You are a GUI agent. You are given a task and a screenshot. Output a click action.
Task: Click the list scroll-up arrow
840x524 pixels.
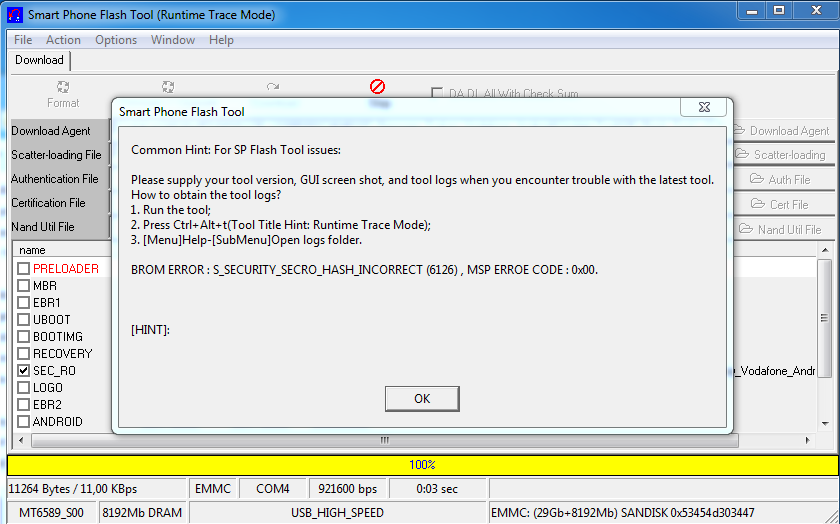click(x=824, y=250)
